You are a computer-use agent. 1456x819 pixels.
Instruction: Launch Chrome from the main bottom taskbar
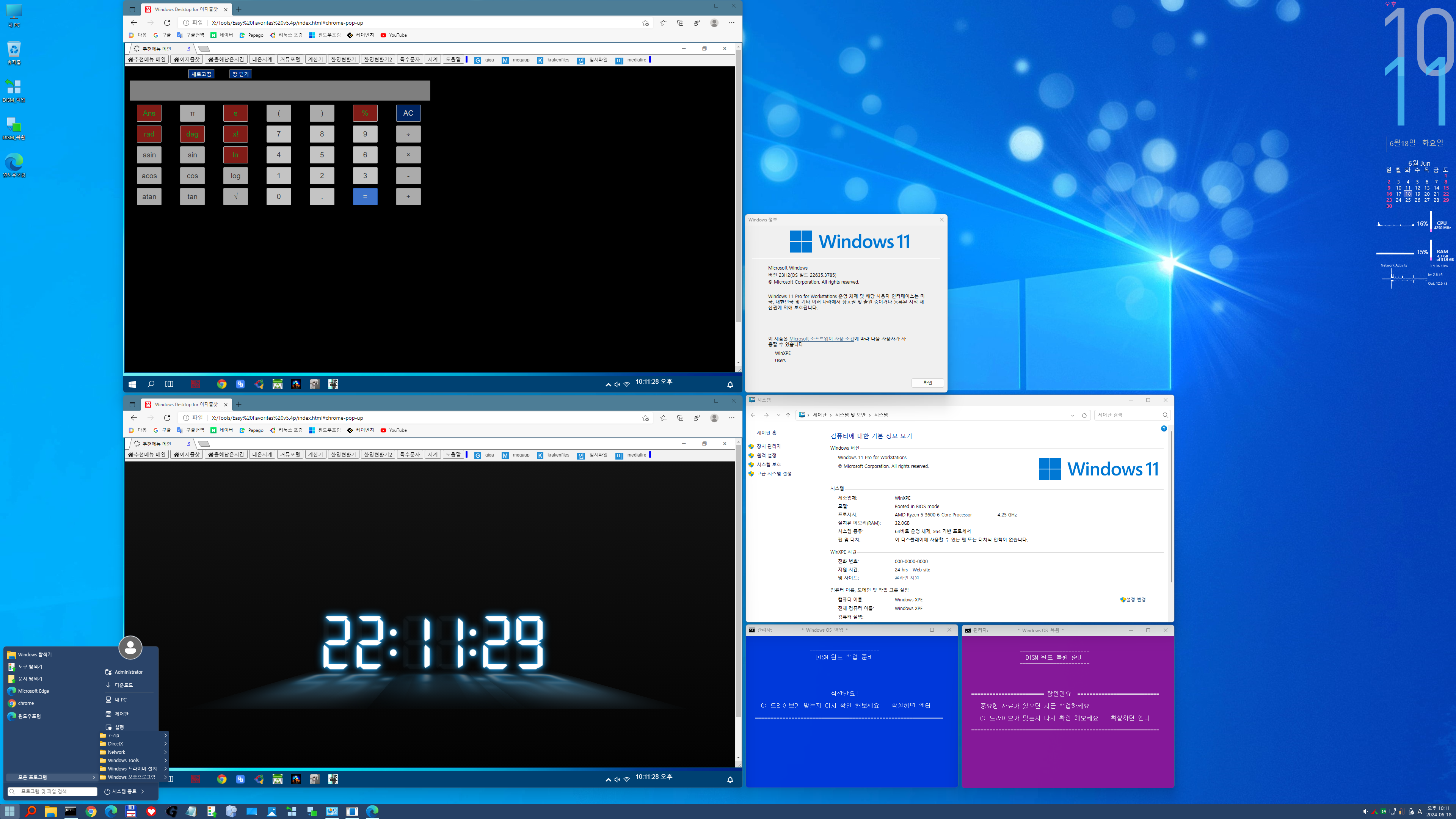(91, 812)
